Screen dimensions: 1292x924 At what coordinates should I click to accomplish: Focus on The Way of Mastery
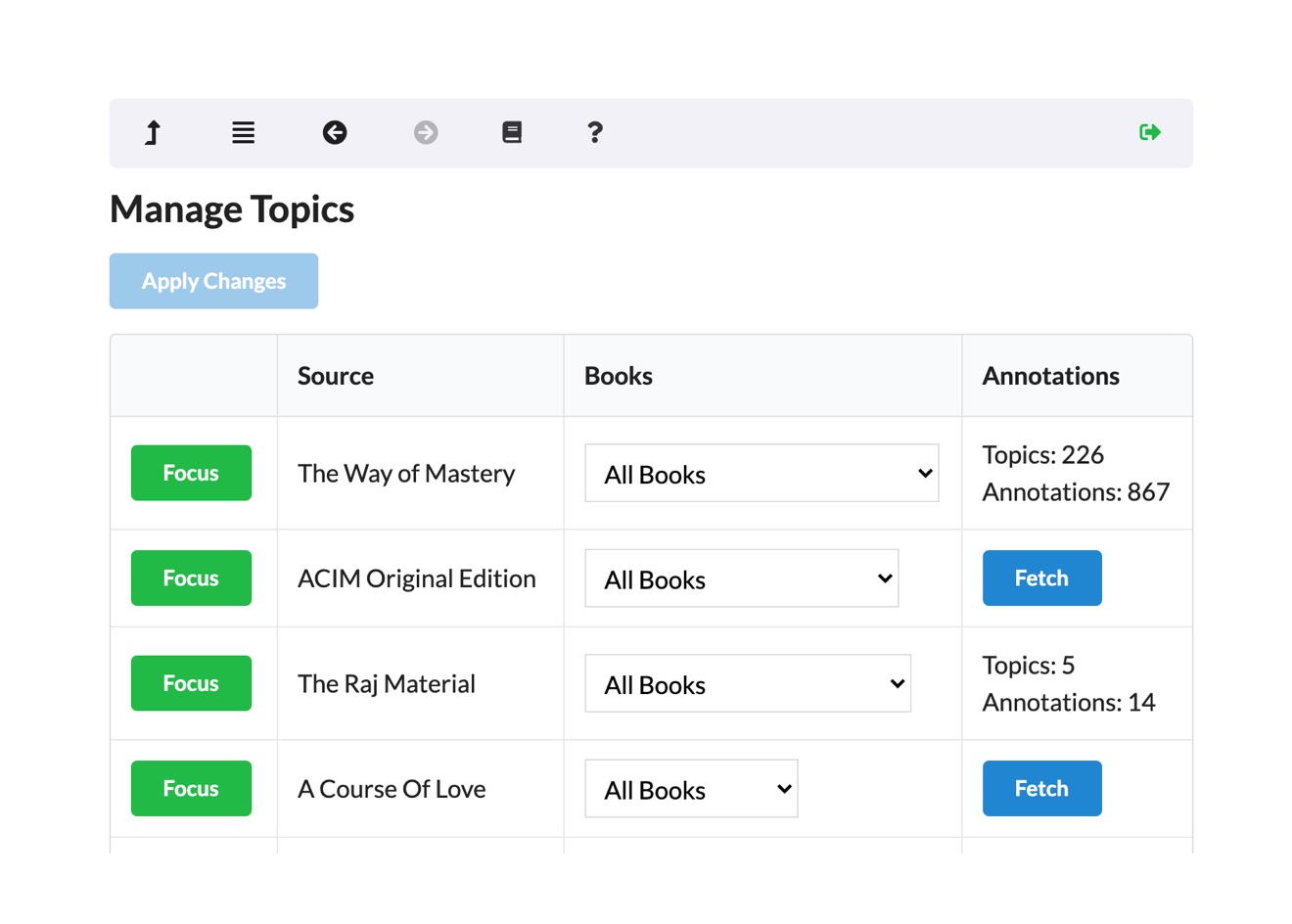191,473
